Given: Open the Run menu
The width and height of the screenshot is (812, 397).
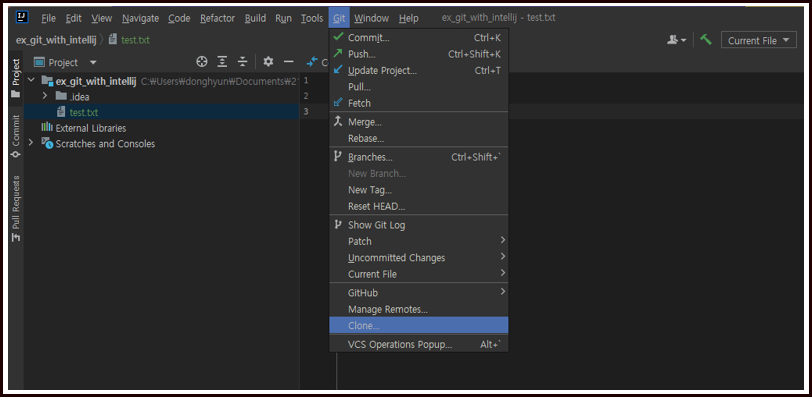Looking at the screenshot, I should 283,18.
